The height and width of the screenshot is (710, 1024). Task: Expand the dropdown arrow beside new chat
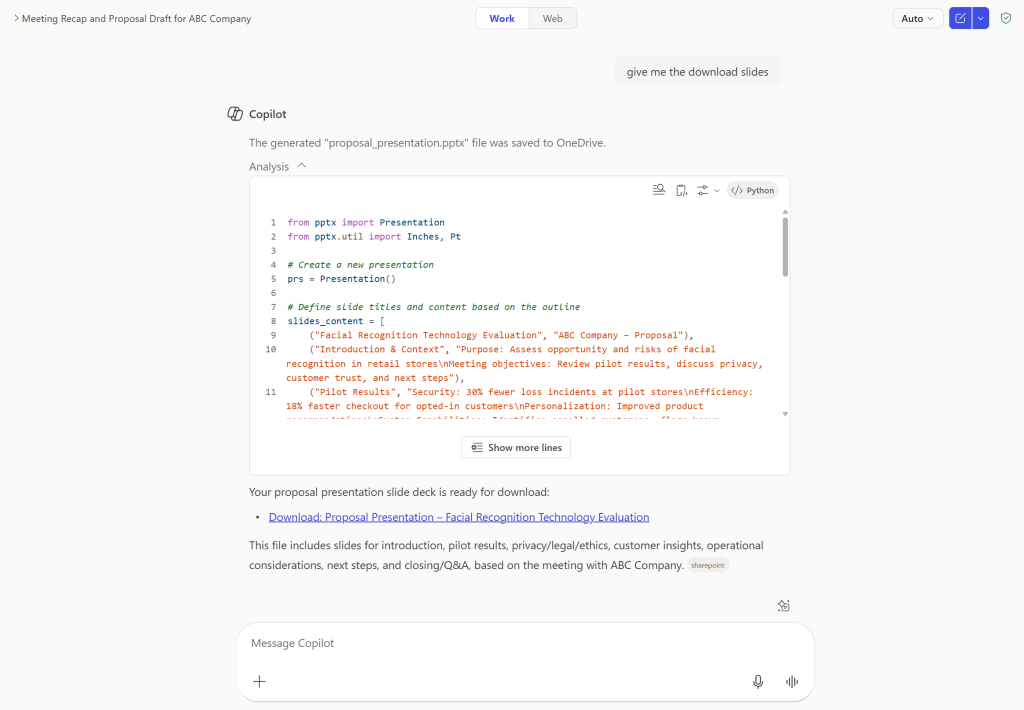click(980, 18)
